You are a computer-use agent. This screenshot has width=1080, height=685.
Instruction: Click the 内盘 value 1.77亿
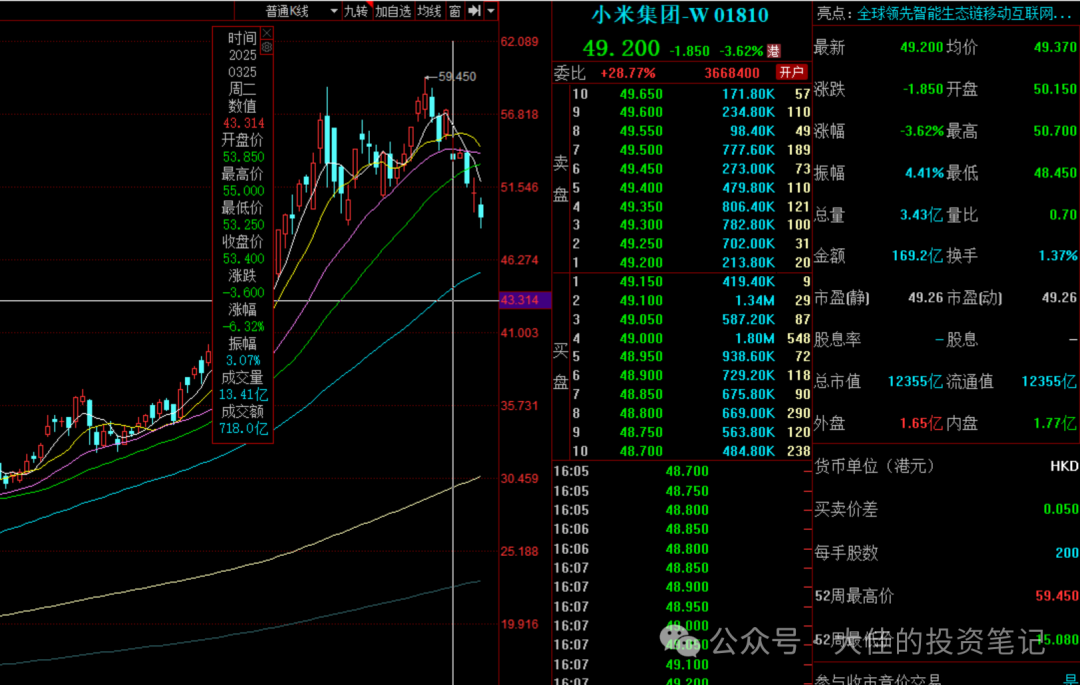1055,423
